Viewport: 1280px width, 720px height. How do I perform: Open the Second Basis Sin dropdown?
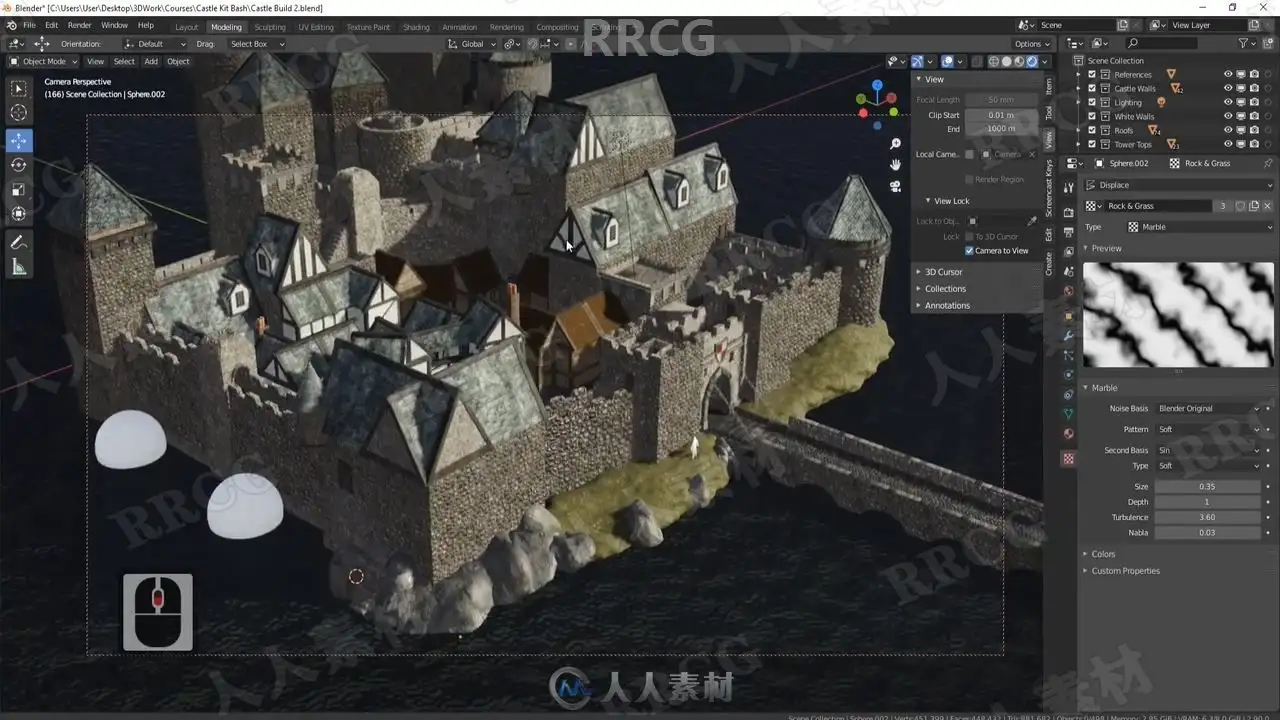click(1209, 450)
